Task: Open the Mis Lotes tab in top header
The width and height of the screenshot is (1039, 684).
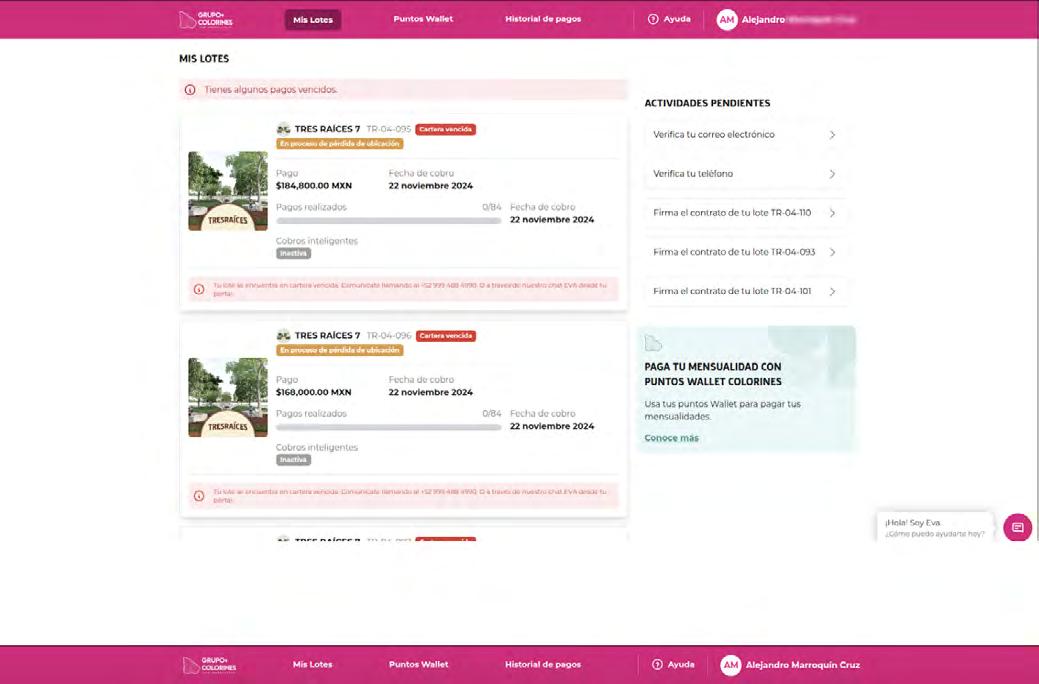Action: pos(313,20)
